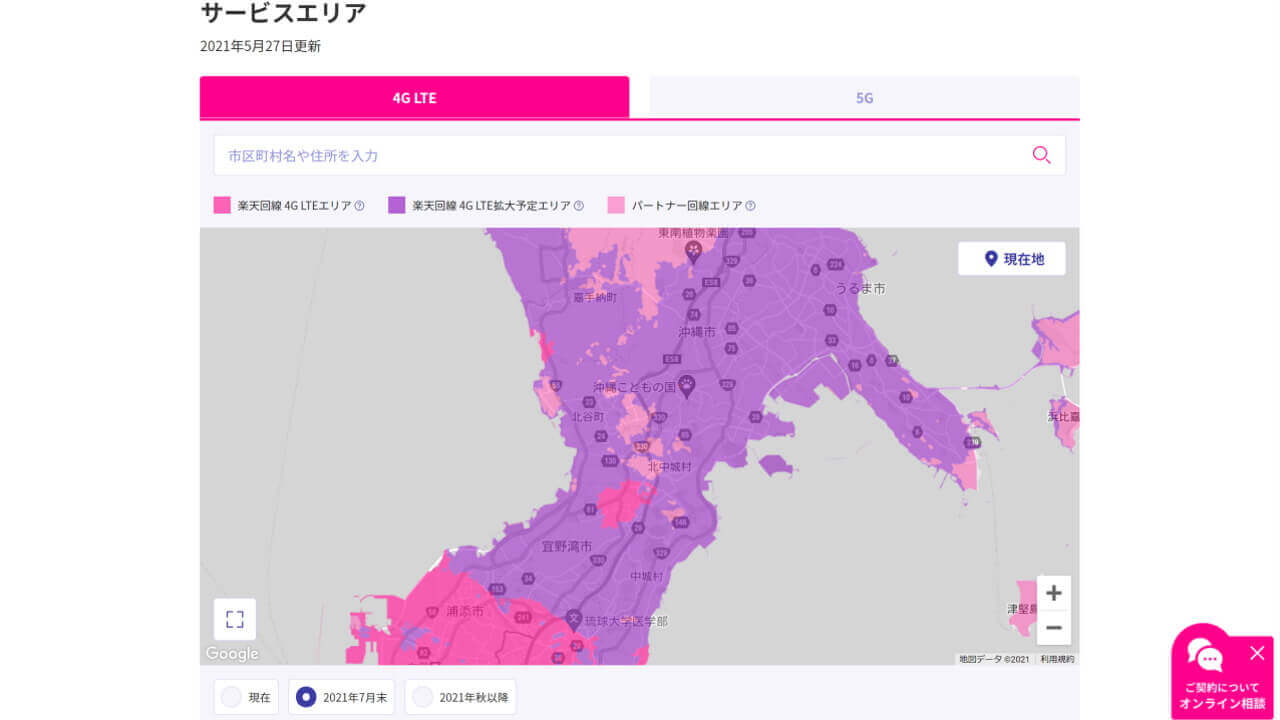Image resolution: width=1280 pixels, height=720 pixels.
Task: Open help tooltip for 楽天回線 4G LTEエリア
Action: [359, 204]
